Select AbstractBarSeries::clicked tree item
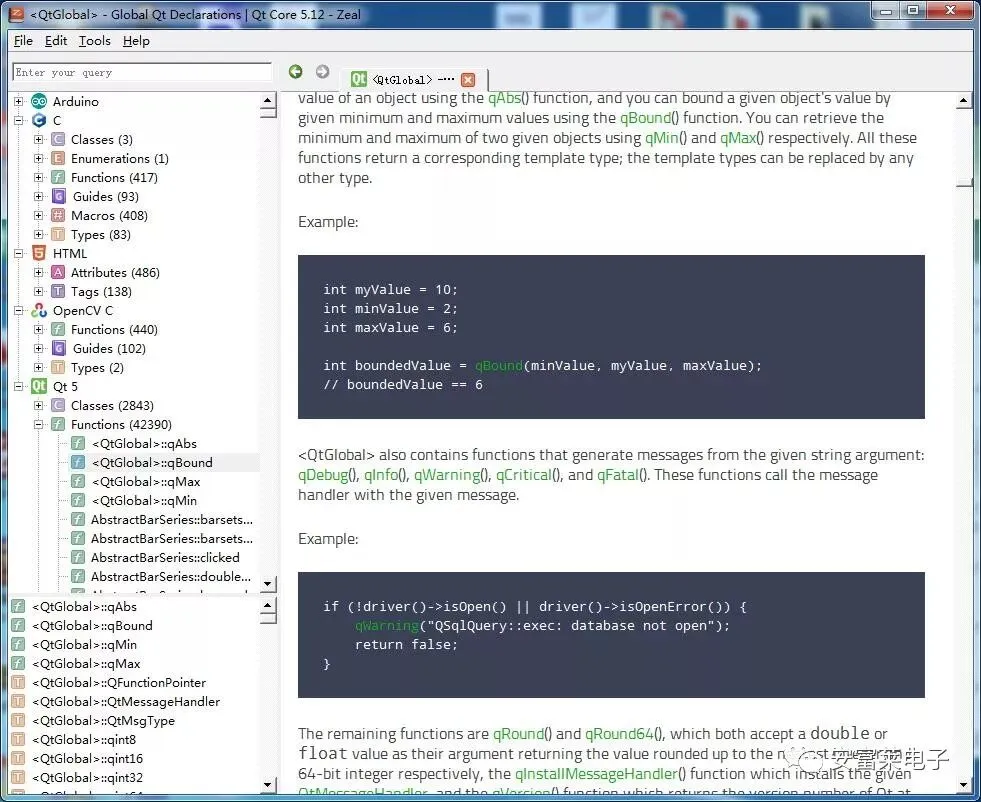Image resolution: width=981 pixels, height=802 pixels. coord(165,557)
